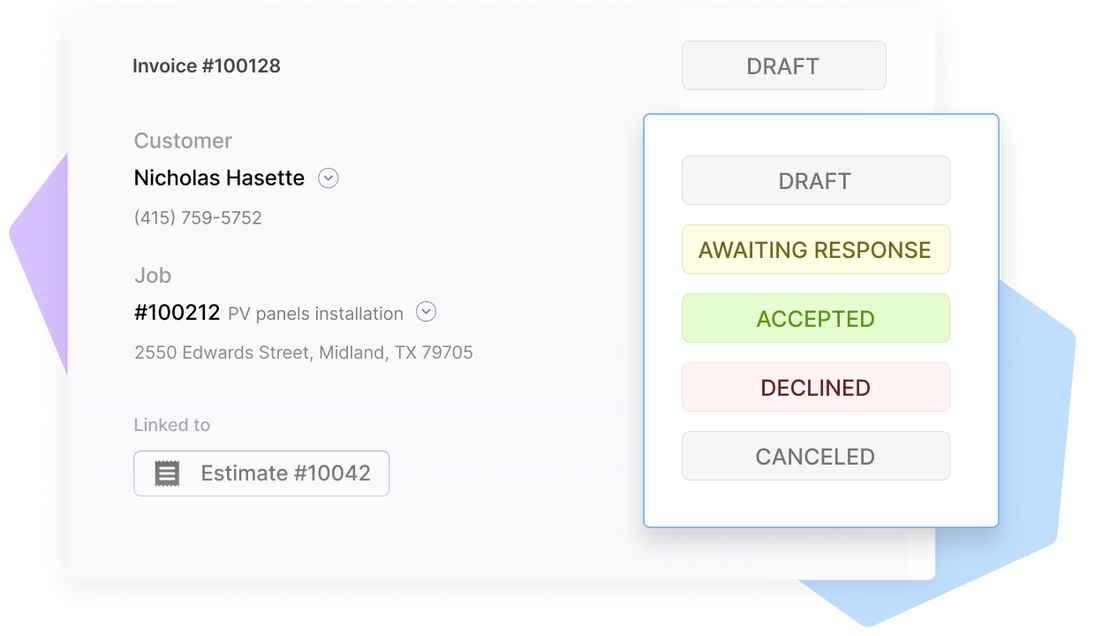Set status to ACCEPTED
Image resolution: width=1110 pixels, height=636 pixels.
tap(815, 319)
